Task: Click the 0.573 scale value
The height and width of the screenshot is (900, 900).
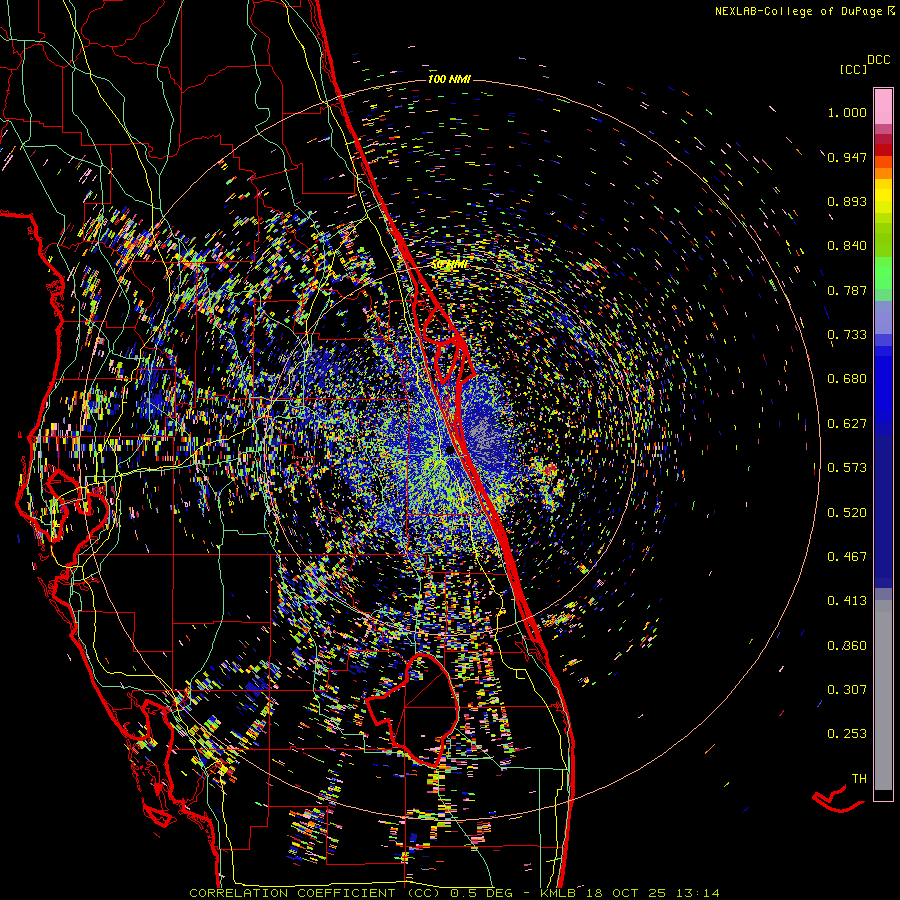Action: click(847, 468)
